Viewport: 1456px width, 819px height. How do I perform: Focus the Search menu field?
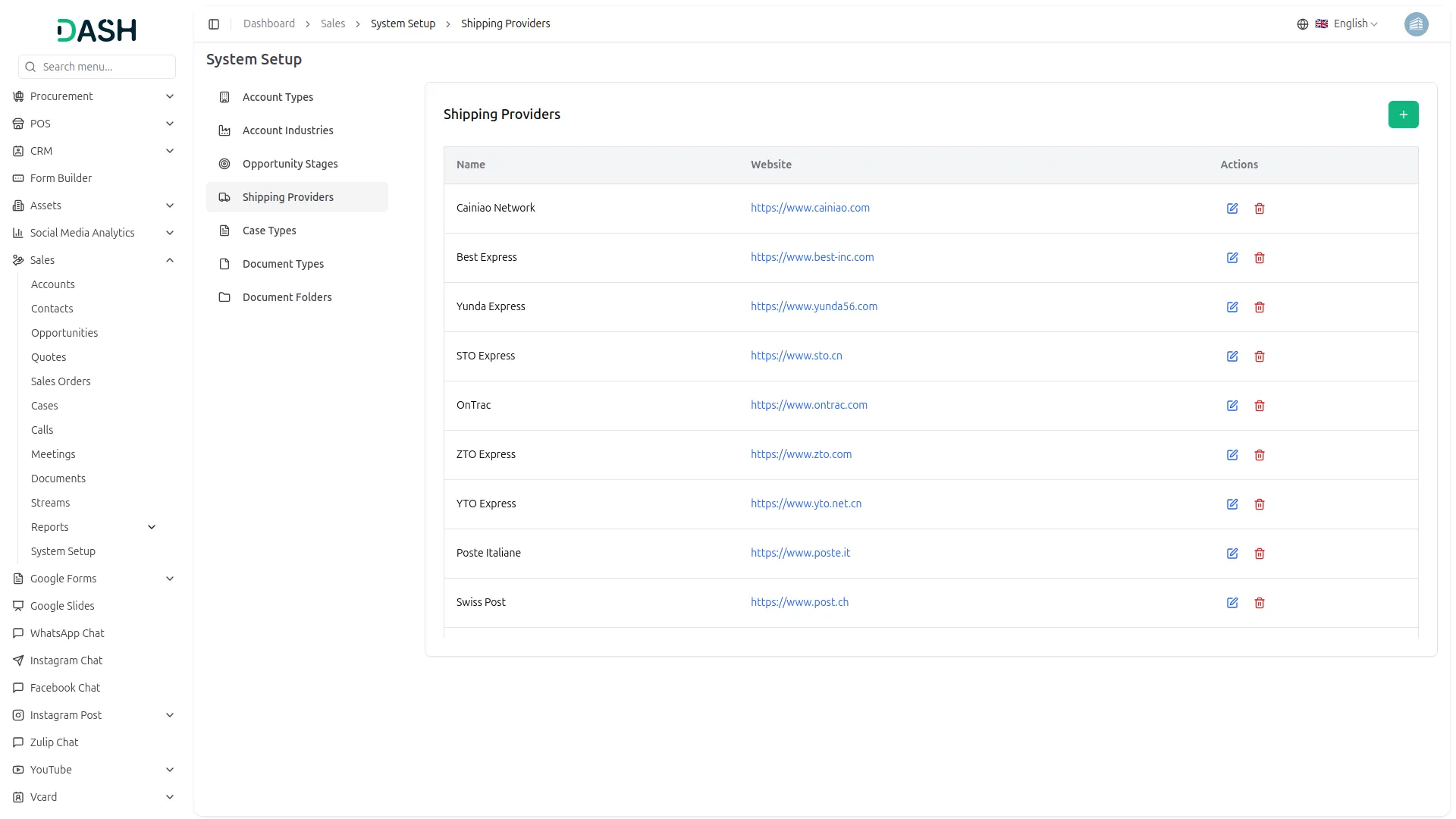[97, 67]
